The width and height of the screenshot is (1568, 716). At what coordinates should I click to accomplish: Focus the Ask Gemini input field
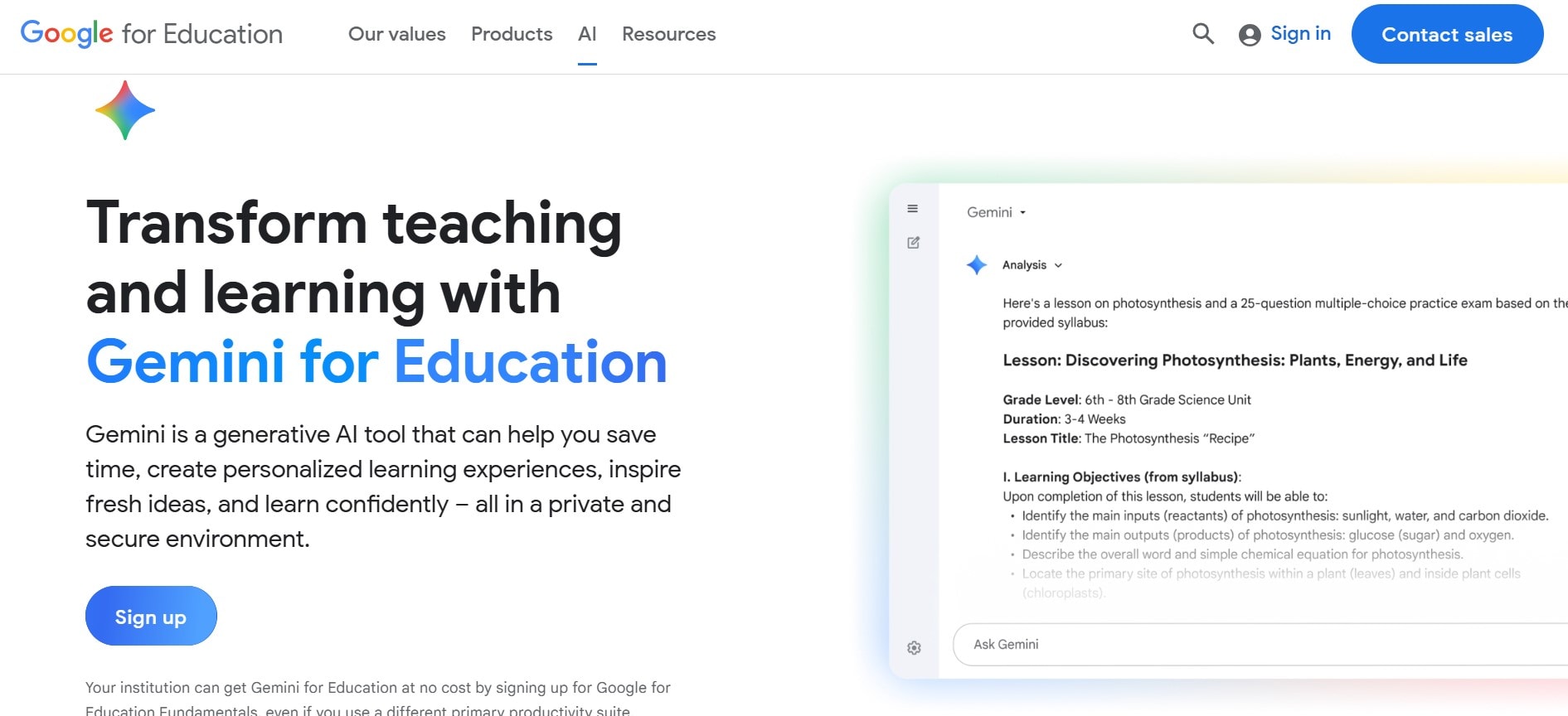(1260, 645)
